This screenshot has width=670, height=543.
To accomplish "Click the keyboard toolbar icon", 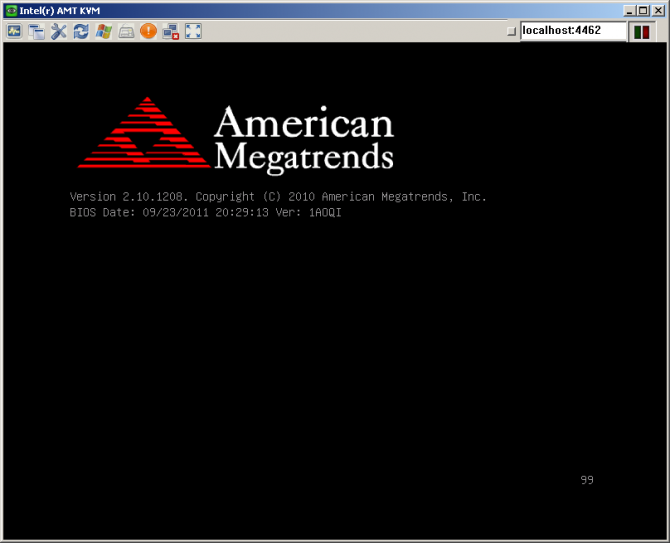I will (x=126, y=31).
